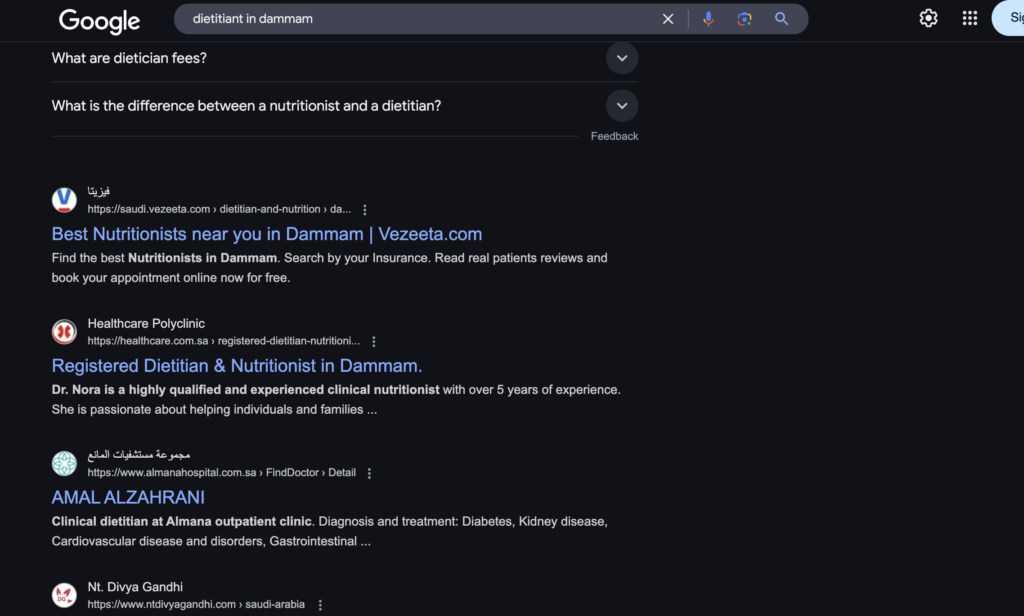Click the Sign in button
The width and height of the screenshot is (1024, 616).
(x=1008, y=18)
